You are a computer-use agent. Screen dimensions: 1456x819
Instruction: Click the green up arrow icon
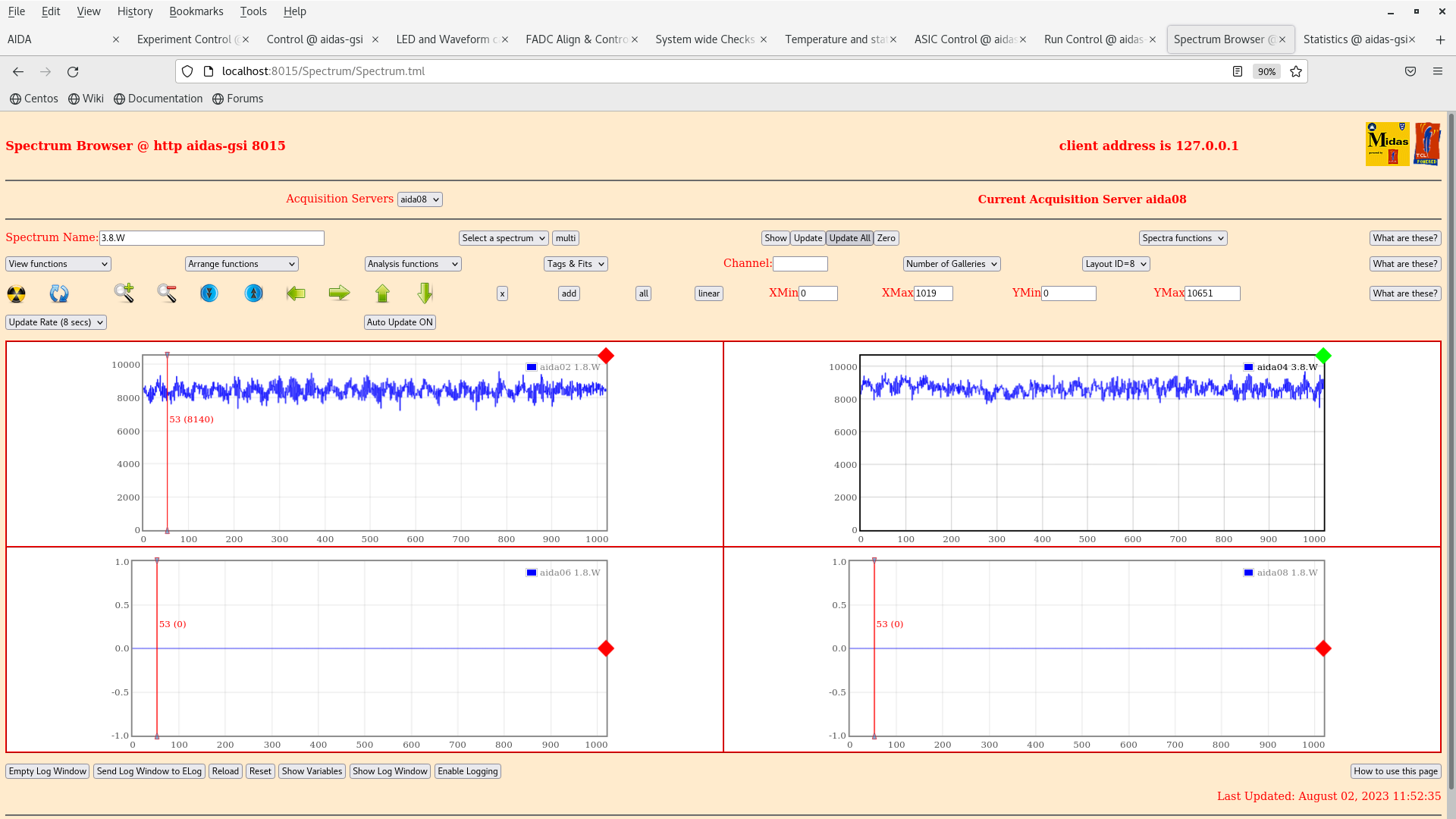(382, 293)
